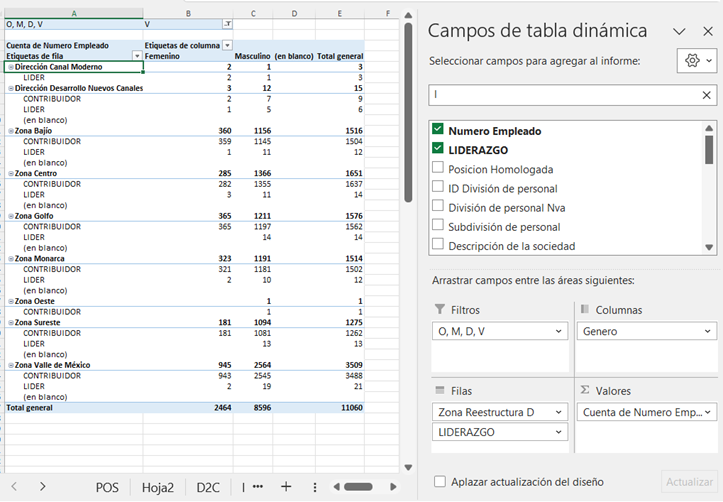Open the filter icon in cell B1
This screenshot has height=502, width=723.
point(228,23)
